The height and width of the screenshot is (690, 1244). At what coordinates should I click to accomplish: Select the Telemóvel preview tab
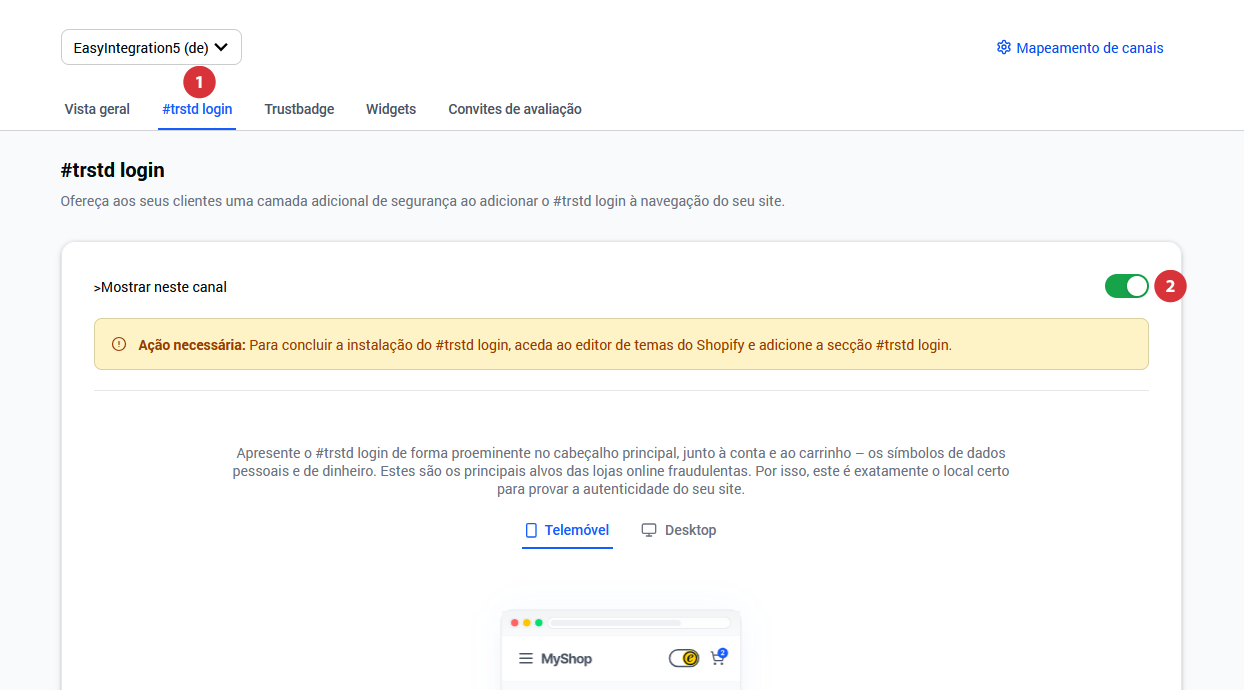(567, 530)
